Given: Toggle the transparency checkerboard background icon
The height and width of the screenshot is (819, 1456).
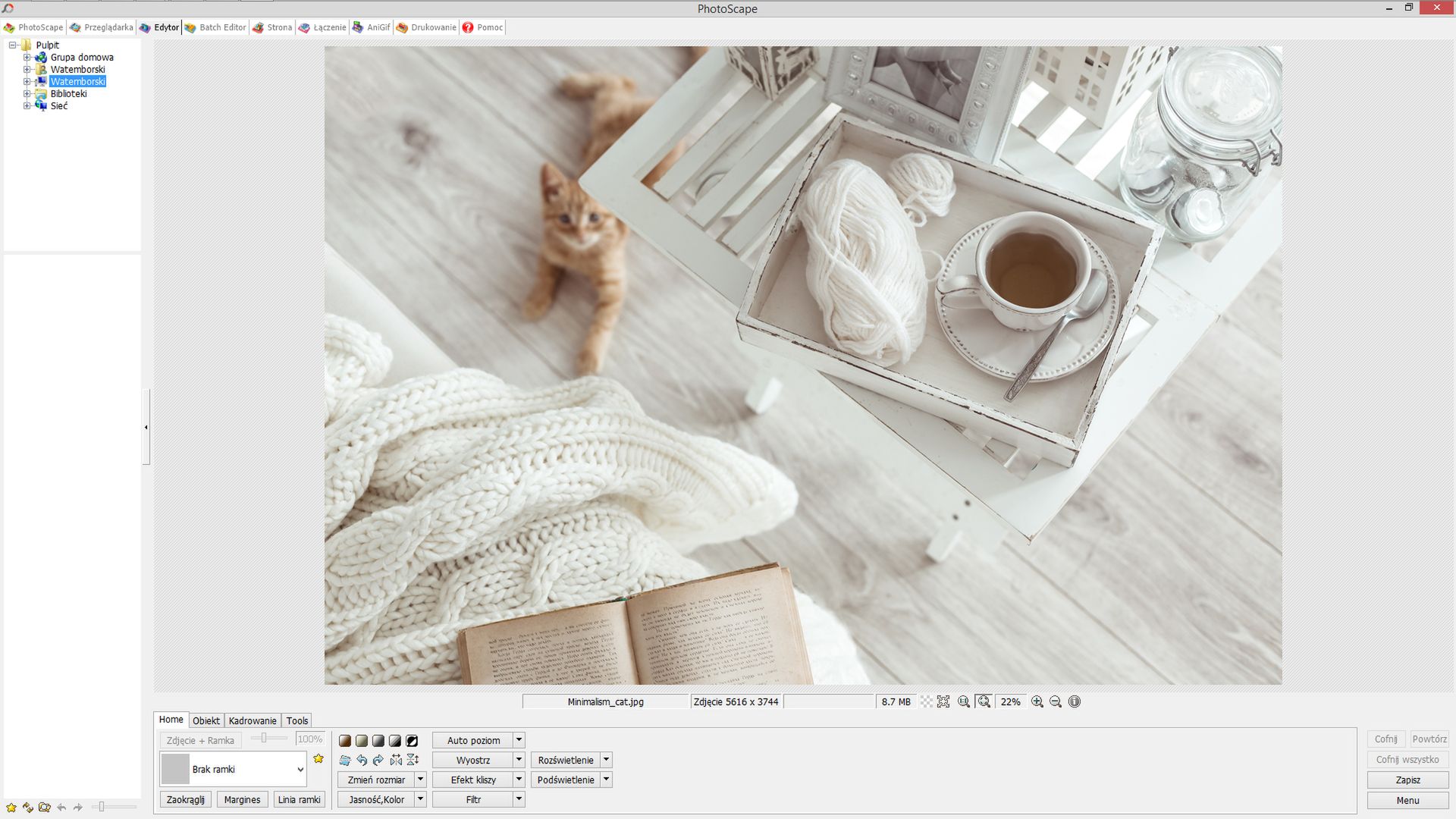Looking at the screenshot, I should click(x=927, y=702).
